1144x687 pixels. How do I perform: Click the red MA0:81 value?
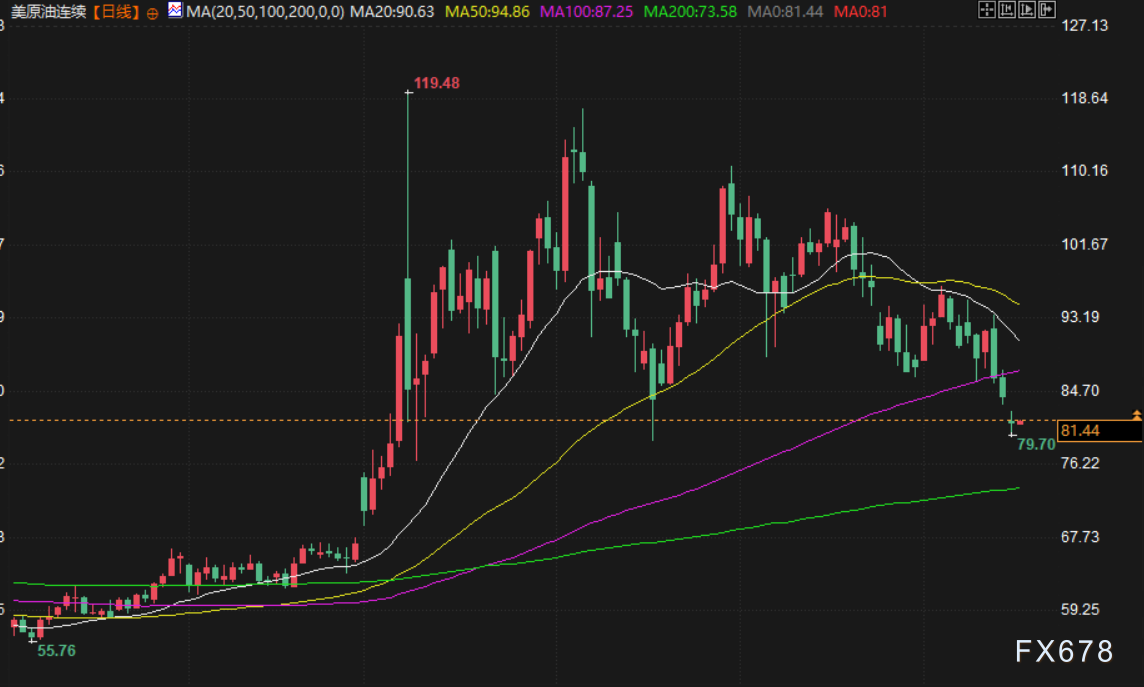[x=861, y=12]
